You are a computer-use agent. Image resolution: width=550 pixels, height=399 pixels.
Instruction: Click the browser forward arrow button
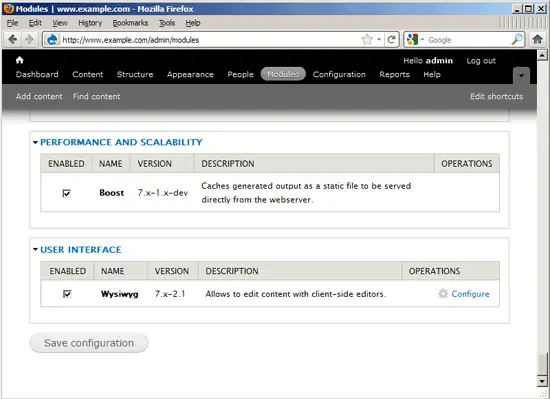pos(29,39)
